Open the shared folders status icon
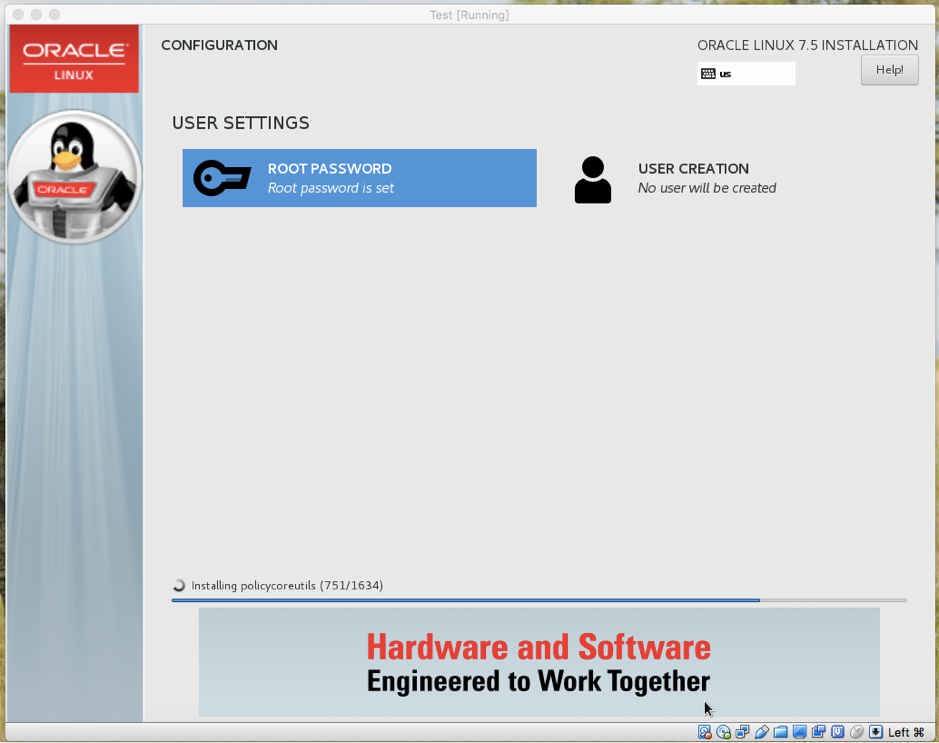This screenshot has height=743, width=939. 779,731
